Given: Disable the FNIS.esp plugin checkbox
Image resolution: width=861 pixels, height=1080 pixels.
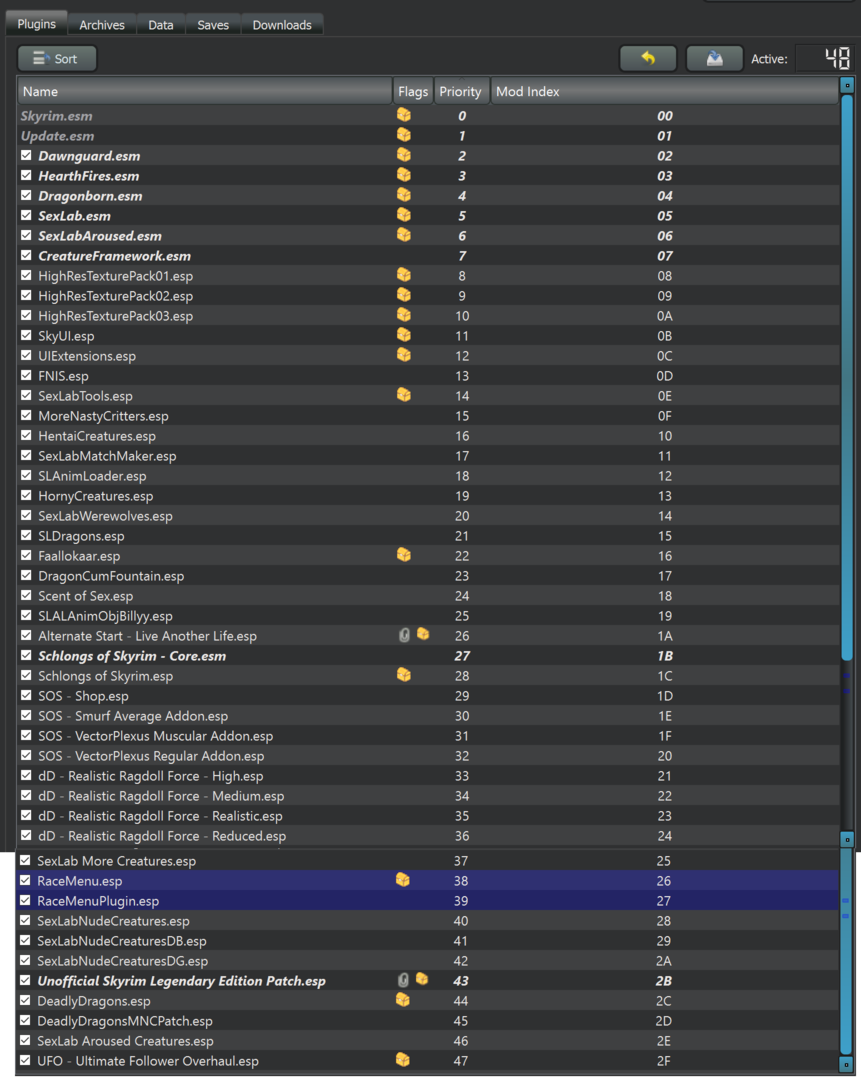Looking at the screenshot, I should point(26,375).
